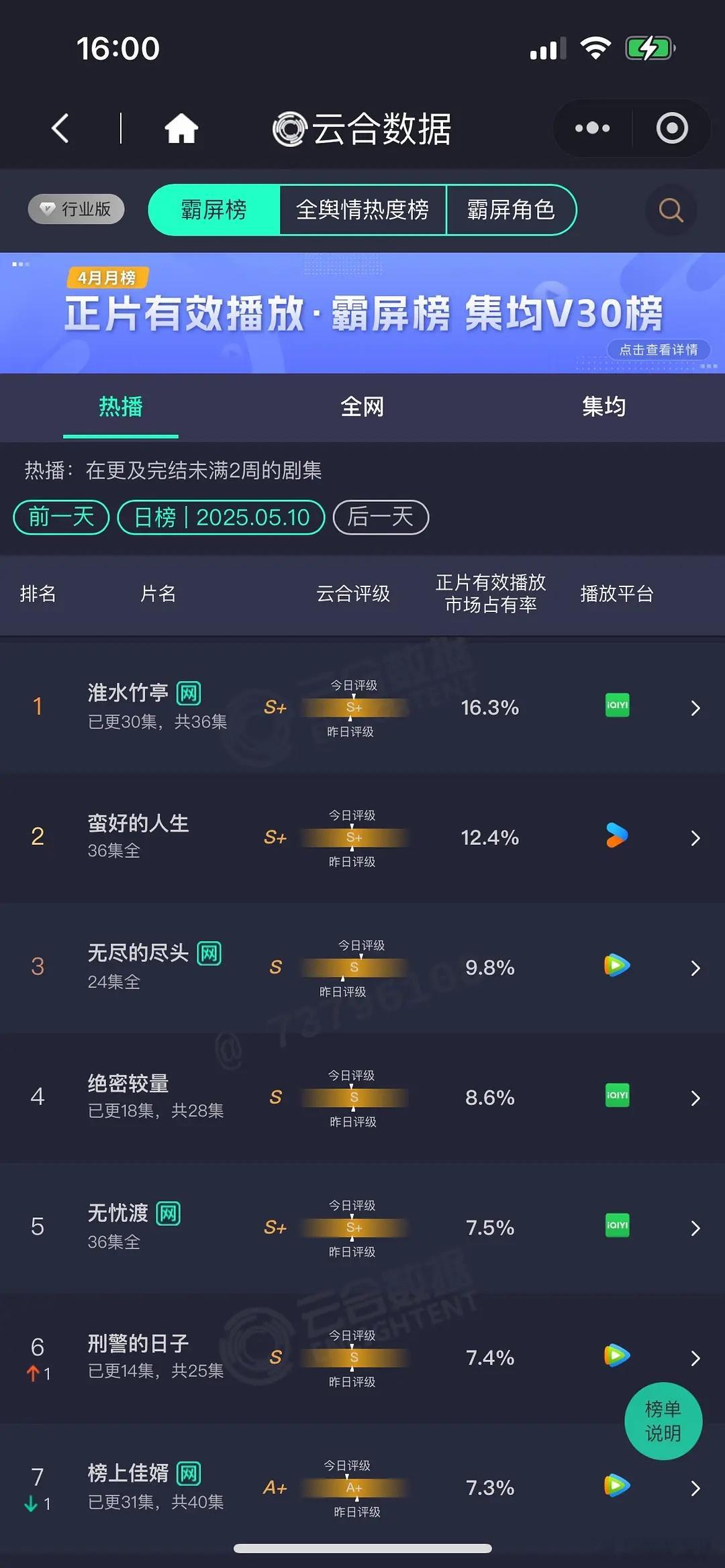Image resolution: width=725 pixels, height=1568 pixels.
Task: Go to 前一天 ranking
Action: coord(61,517)
